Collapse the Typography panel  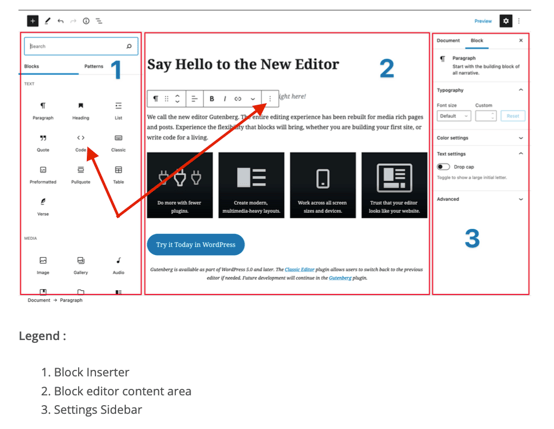click(480, 90)
